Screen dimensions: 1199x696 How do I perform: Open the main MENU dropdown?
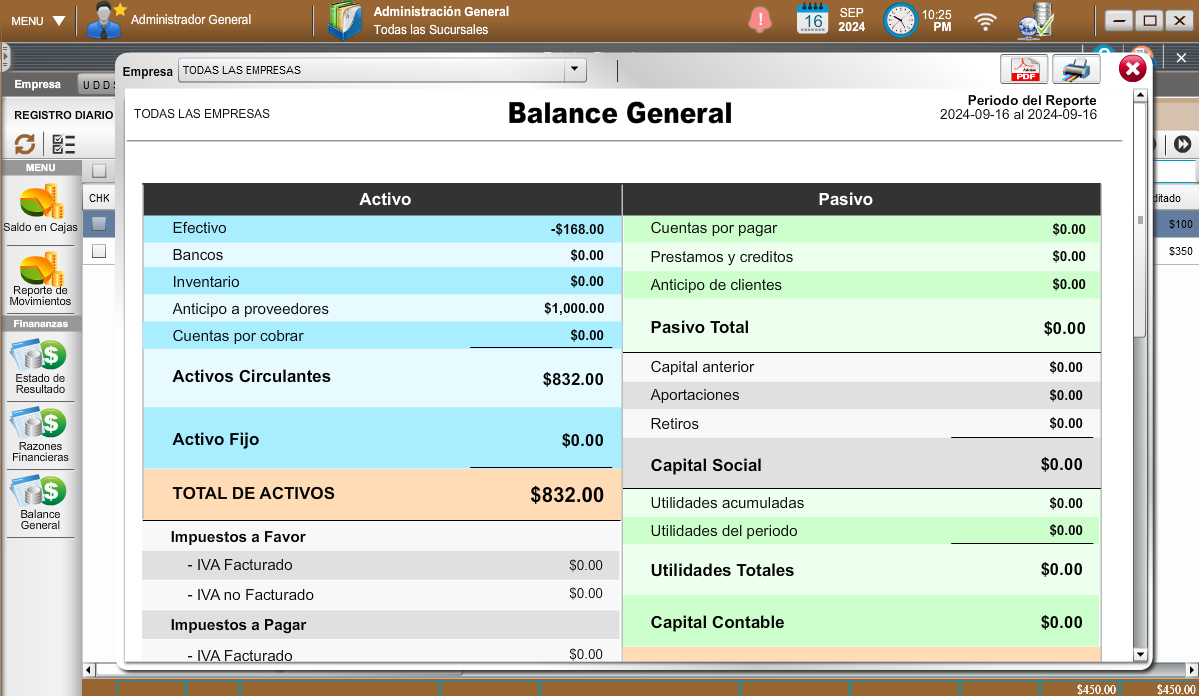[x=38, y=20]
